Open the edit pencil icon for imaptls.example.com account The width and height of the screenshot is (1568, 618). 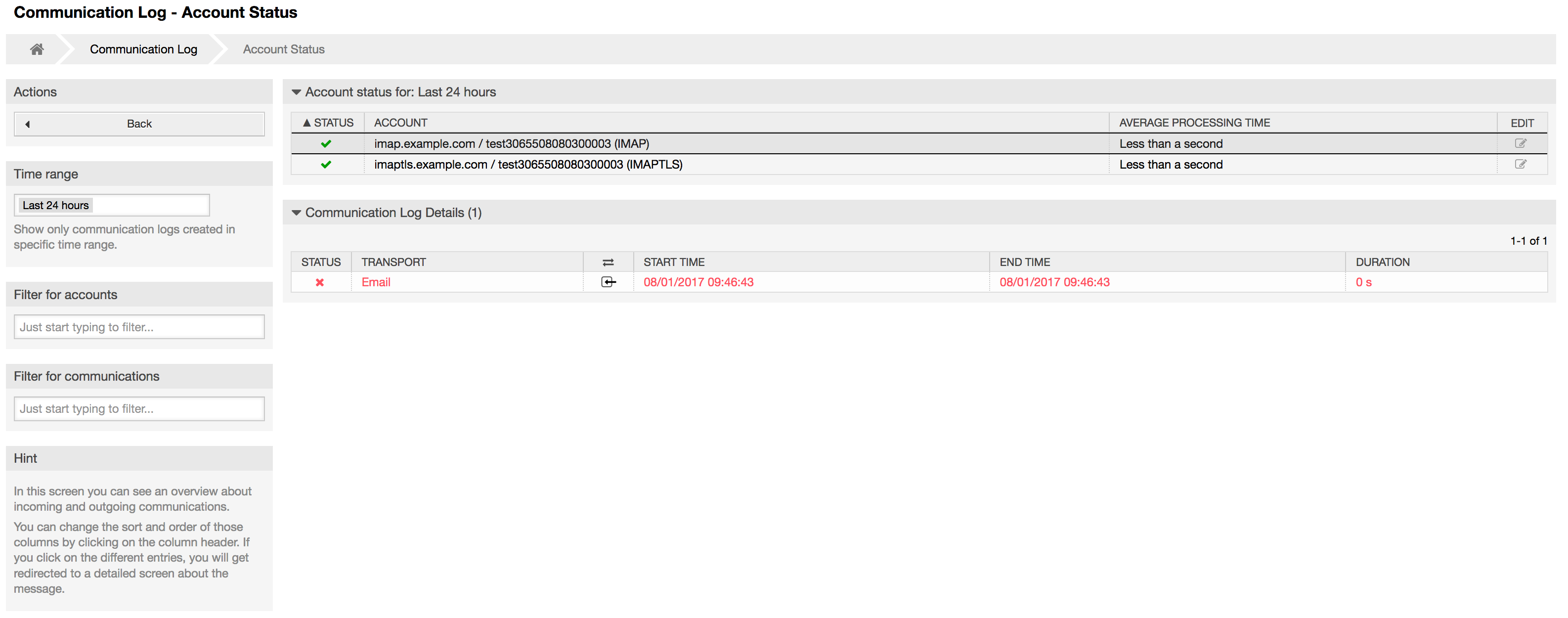(1521, 164)
